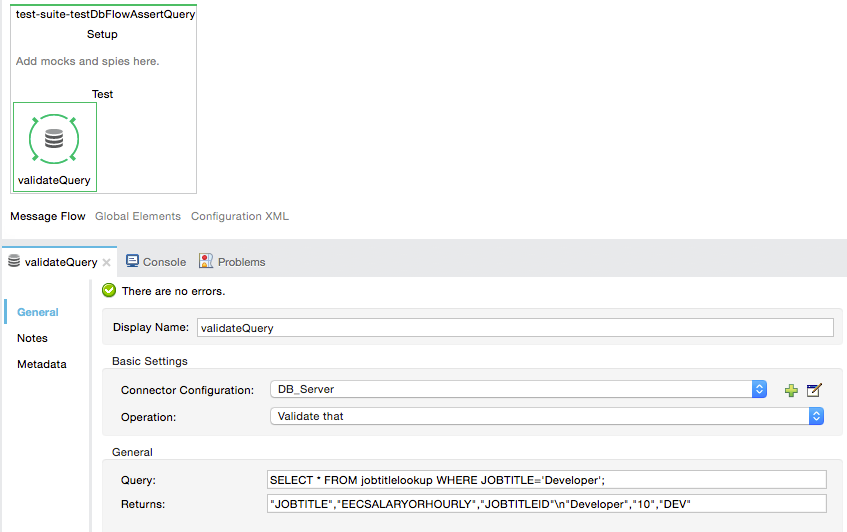
Task: Open the Console tab
Action: point(156,262)
